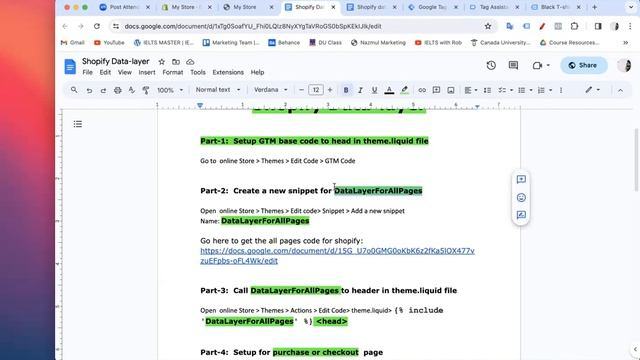Open version history clock icon
This screenshot has width=640, height=360.
[x=491, y=65]
